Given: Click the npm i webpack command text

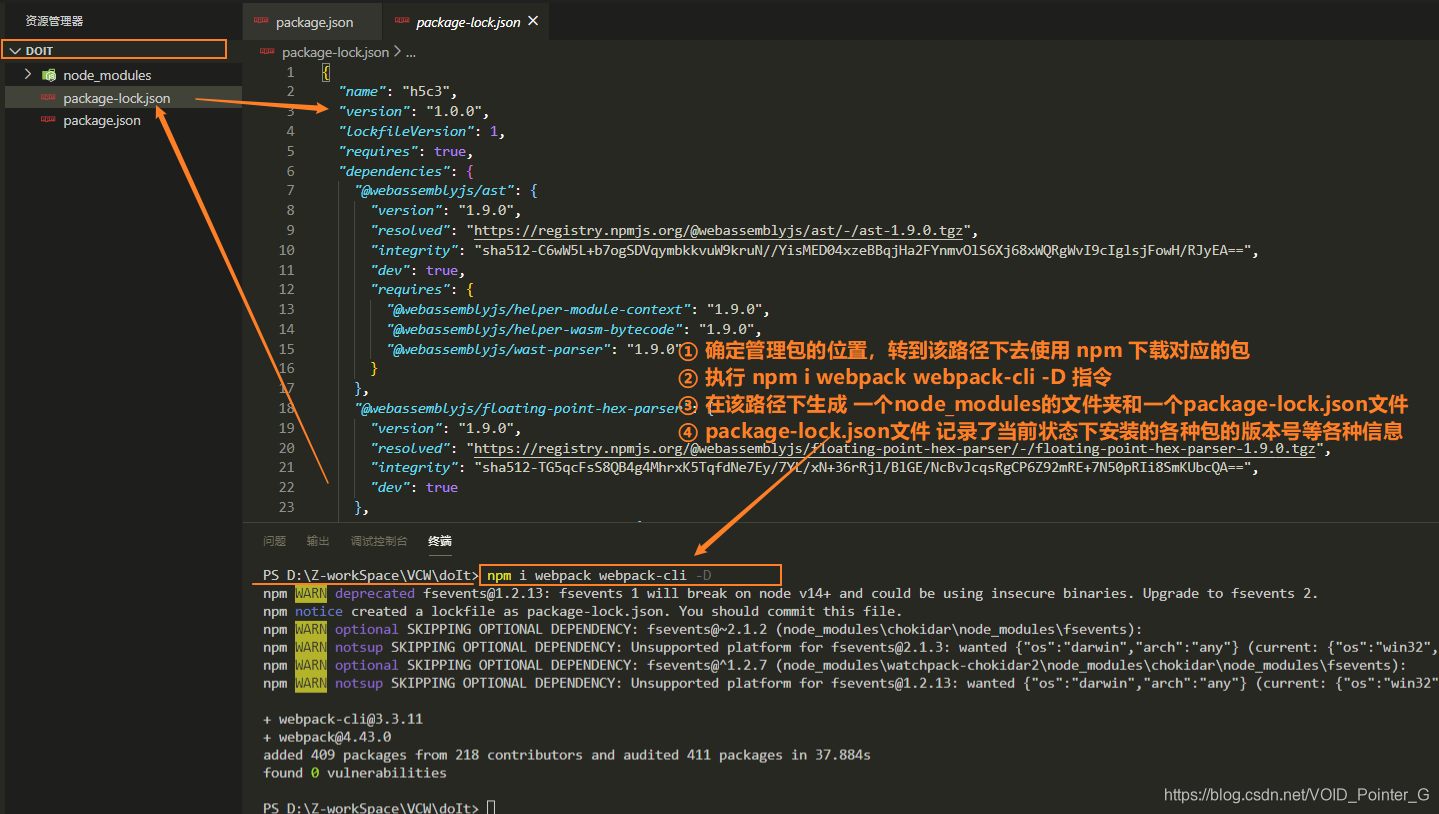Looking at the screenshot, I should click(x=600, y=575).
